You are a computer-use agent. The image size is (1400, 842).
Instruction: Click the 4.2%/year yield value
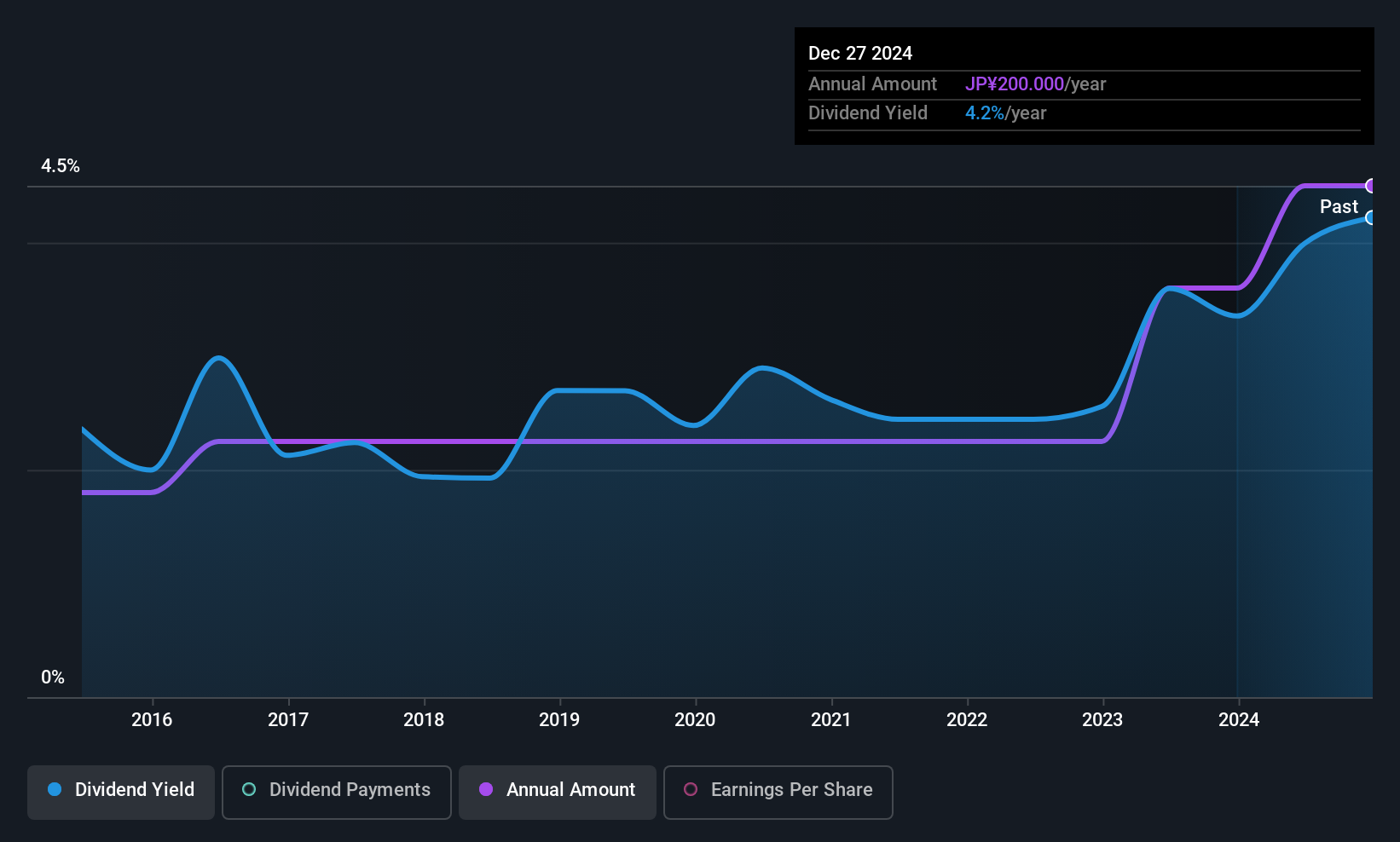coord(1005,112)
